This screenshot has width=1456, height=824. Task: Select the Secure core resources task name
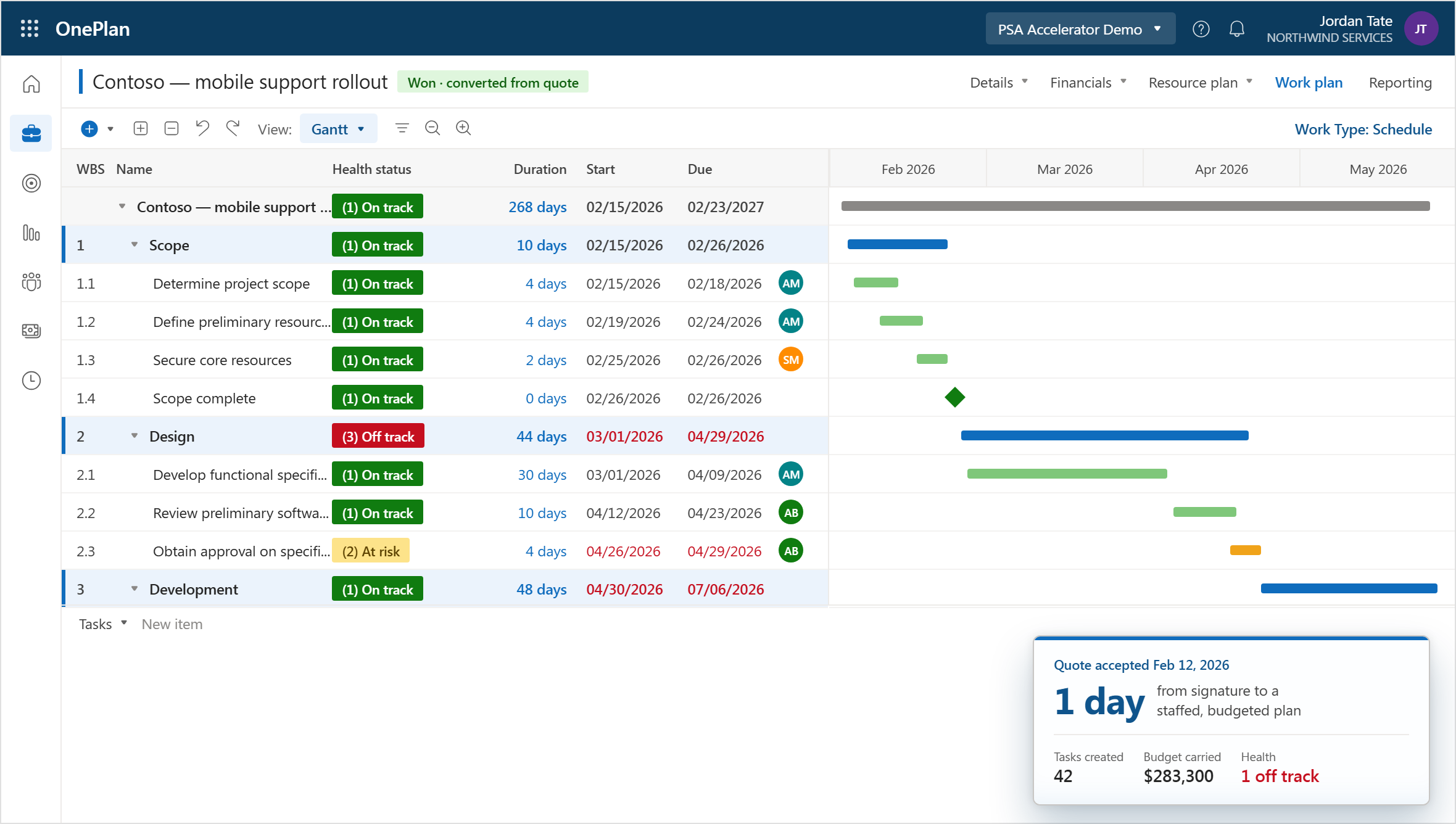(x=222, y=360)
